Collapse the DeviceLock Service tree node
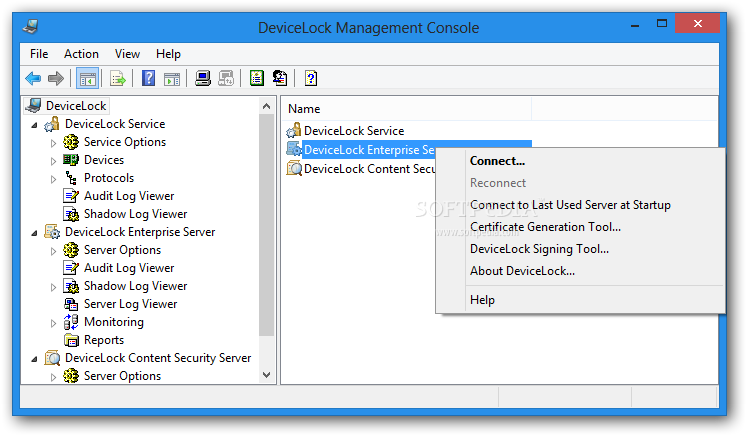Viewport: 747px width, 436px height. click(x=34, y=125)
